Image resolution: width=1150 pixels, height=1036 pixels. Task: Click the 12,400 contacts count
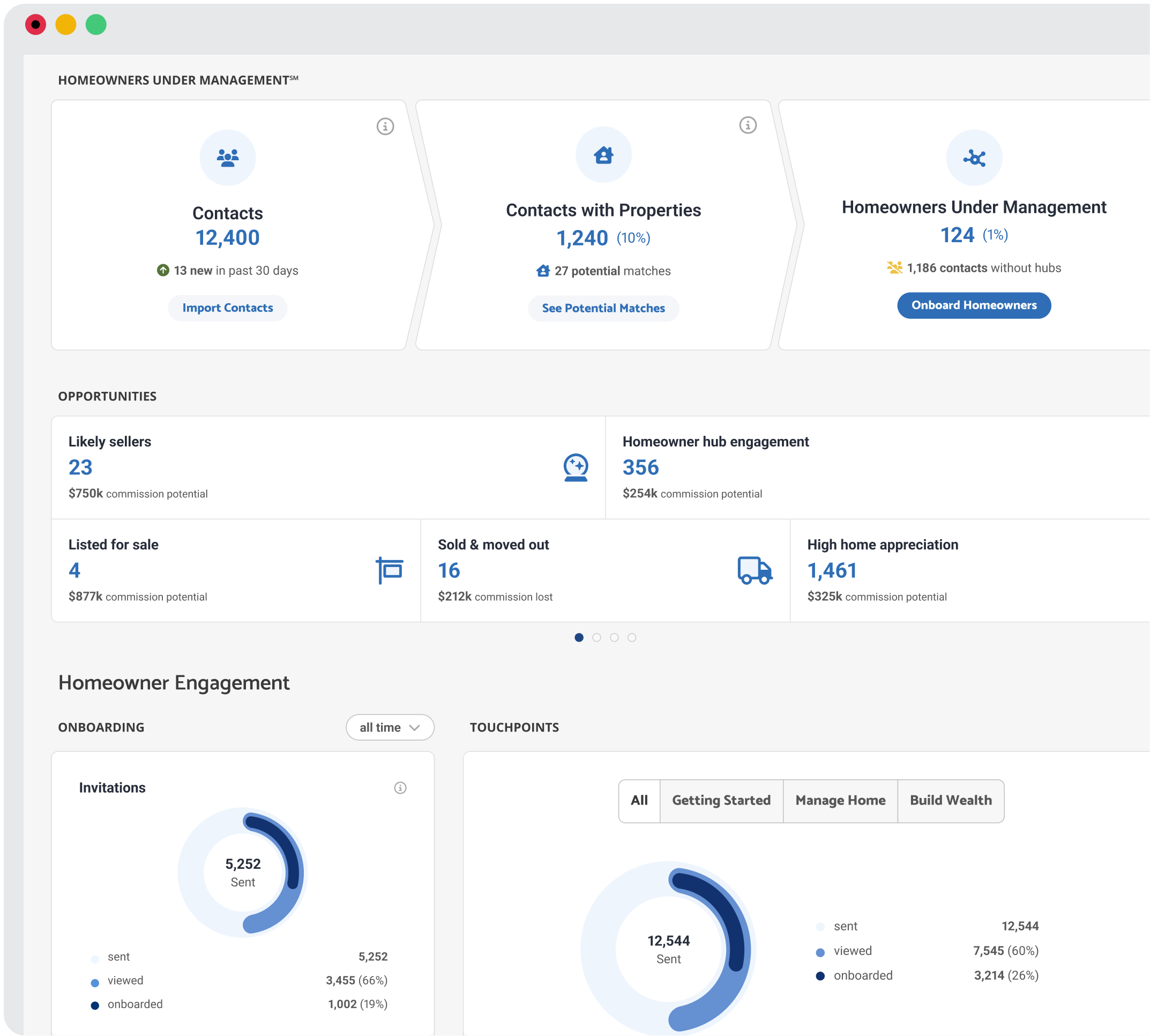click(x=228, y=238)
